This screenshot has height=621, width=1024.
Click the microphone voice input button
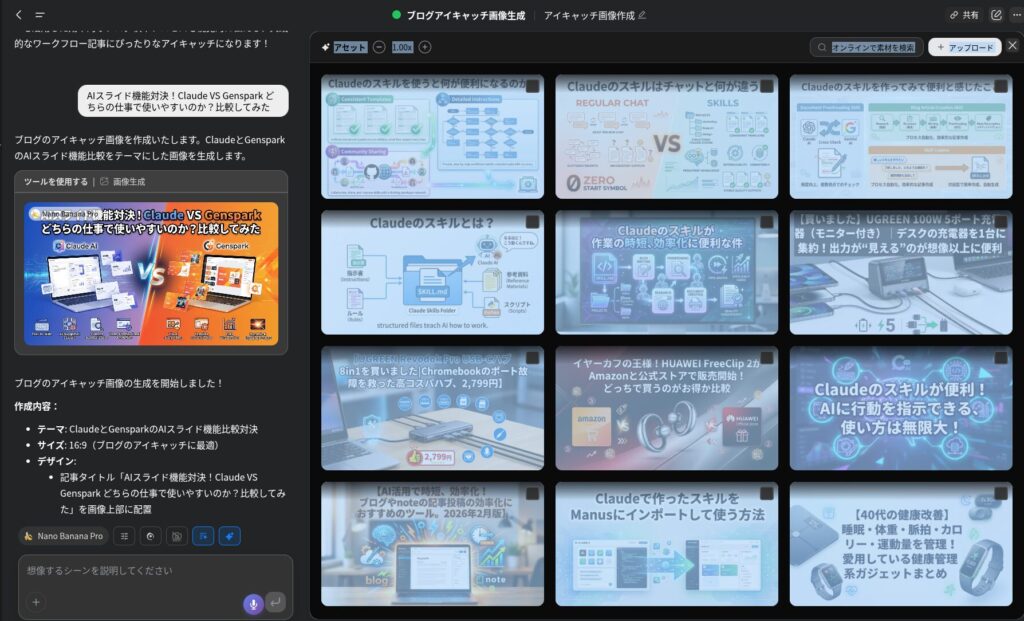(x=253, y=603)
